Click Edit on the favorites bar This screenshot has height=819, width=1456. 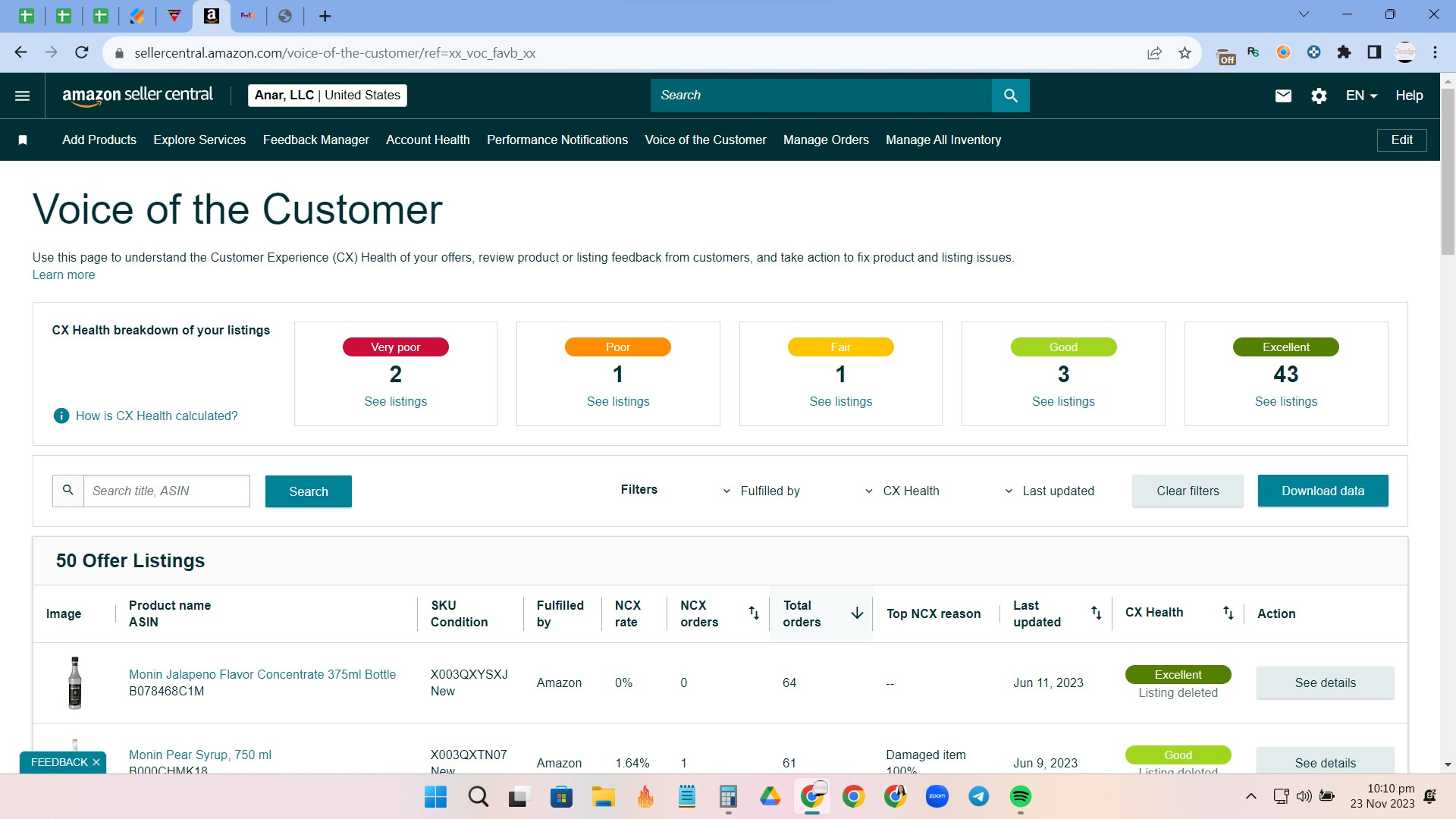(1401, 140)
